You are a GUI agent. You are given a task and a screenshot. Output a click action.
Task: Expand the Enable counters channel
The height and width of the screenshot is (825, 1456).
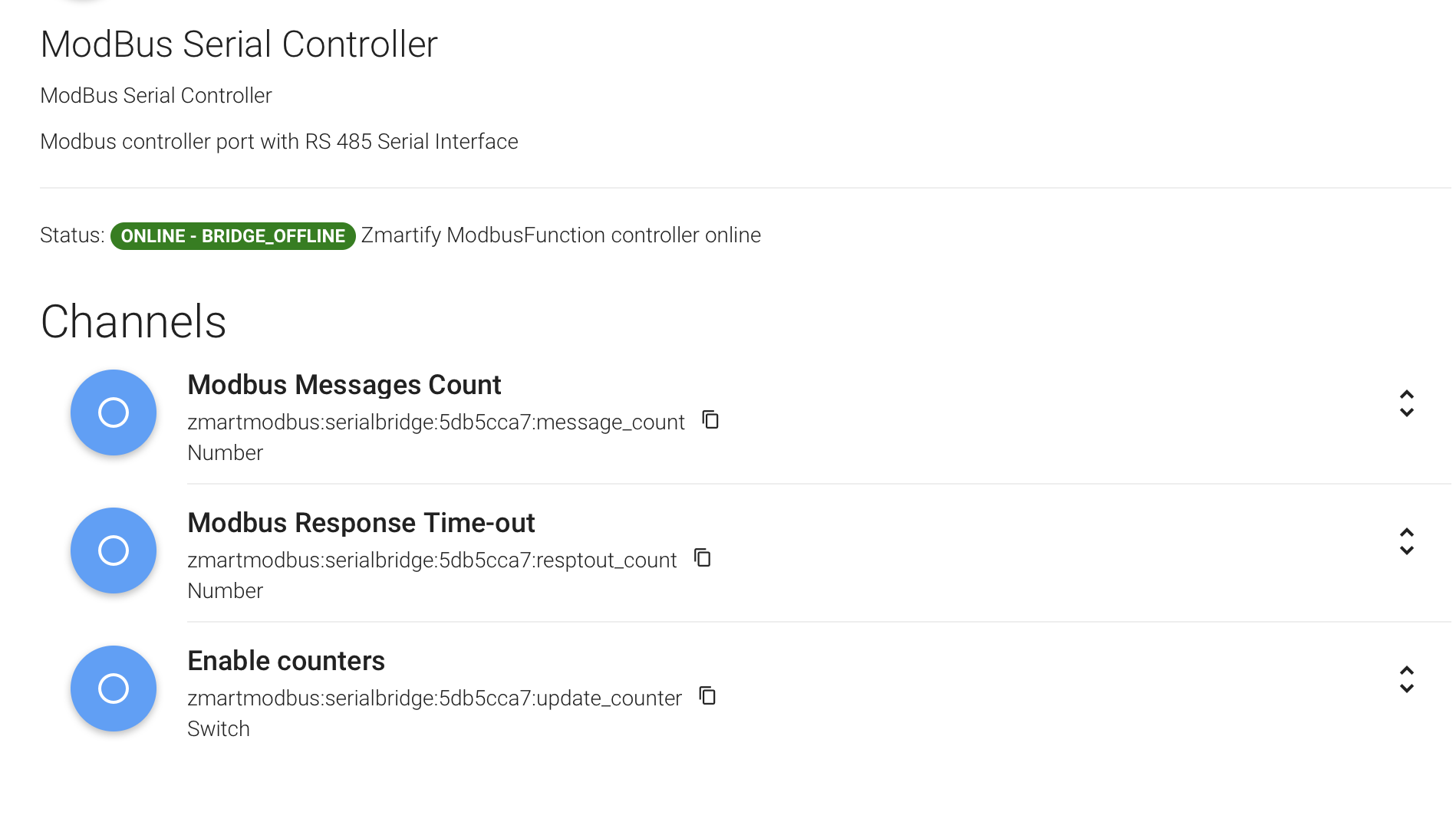pyautogui.click(x=1406, y=679)
